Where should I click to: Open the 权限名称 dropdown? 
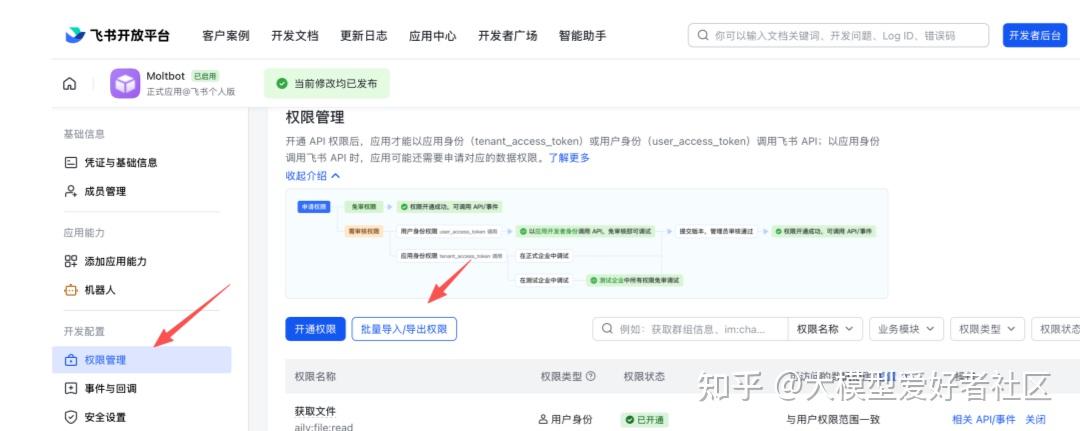coord(825,329)
